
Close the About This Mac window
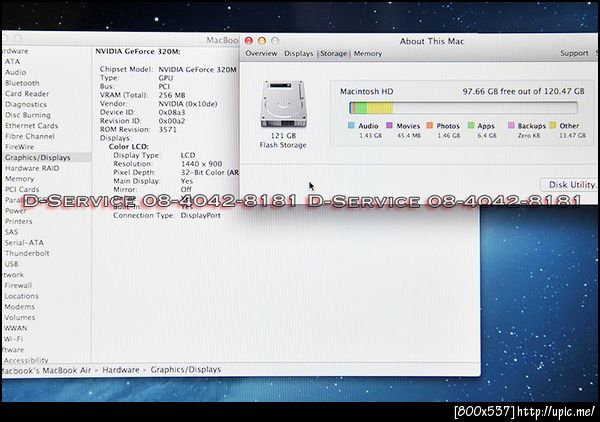point(249,41)
